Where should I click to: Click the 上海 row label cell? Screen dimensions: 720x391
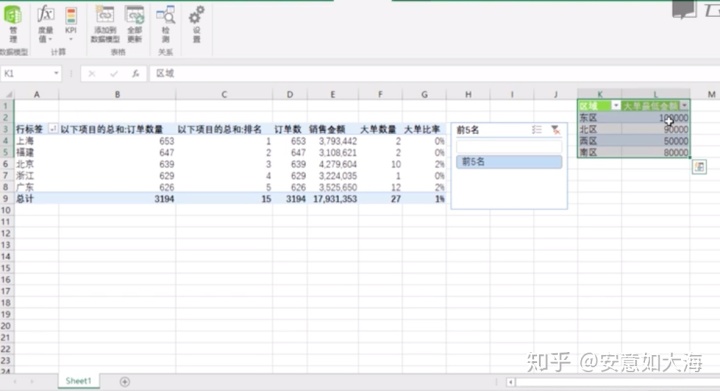37,141
